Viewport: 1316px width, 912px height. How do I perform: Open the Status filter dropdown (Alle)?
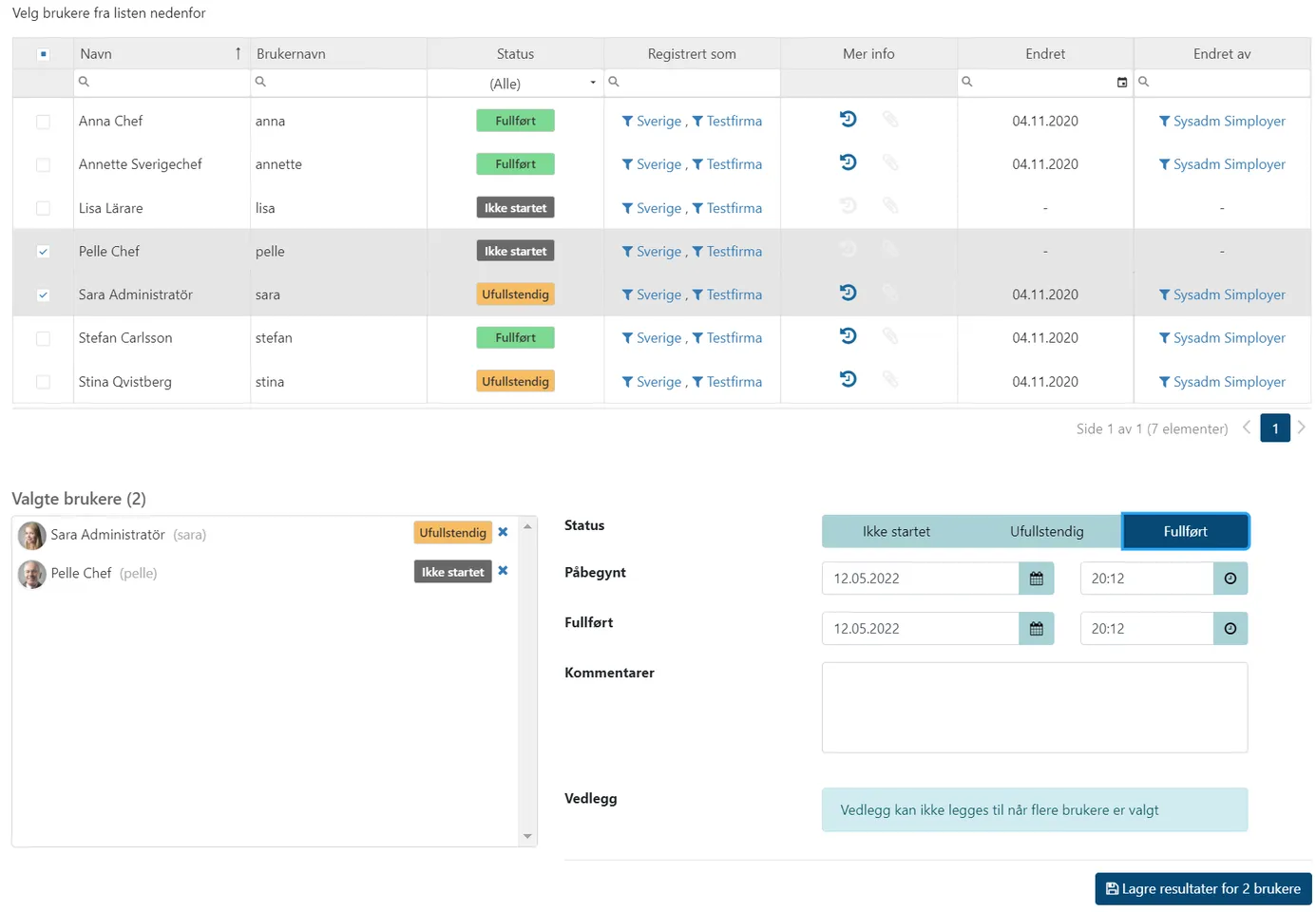click(515, 84)
